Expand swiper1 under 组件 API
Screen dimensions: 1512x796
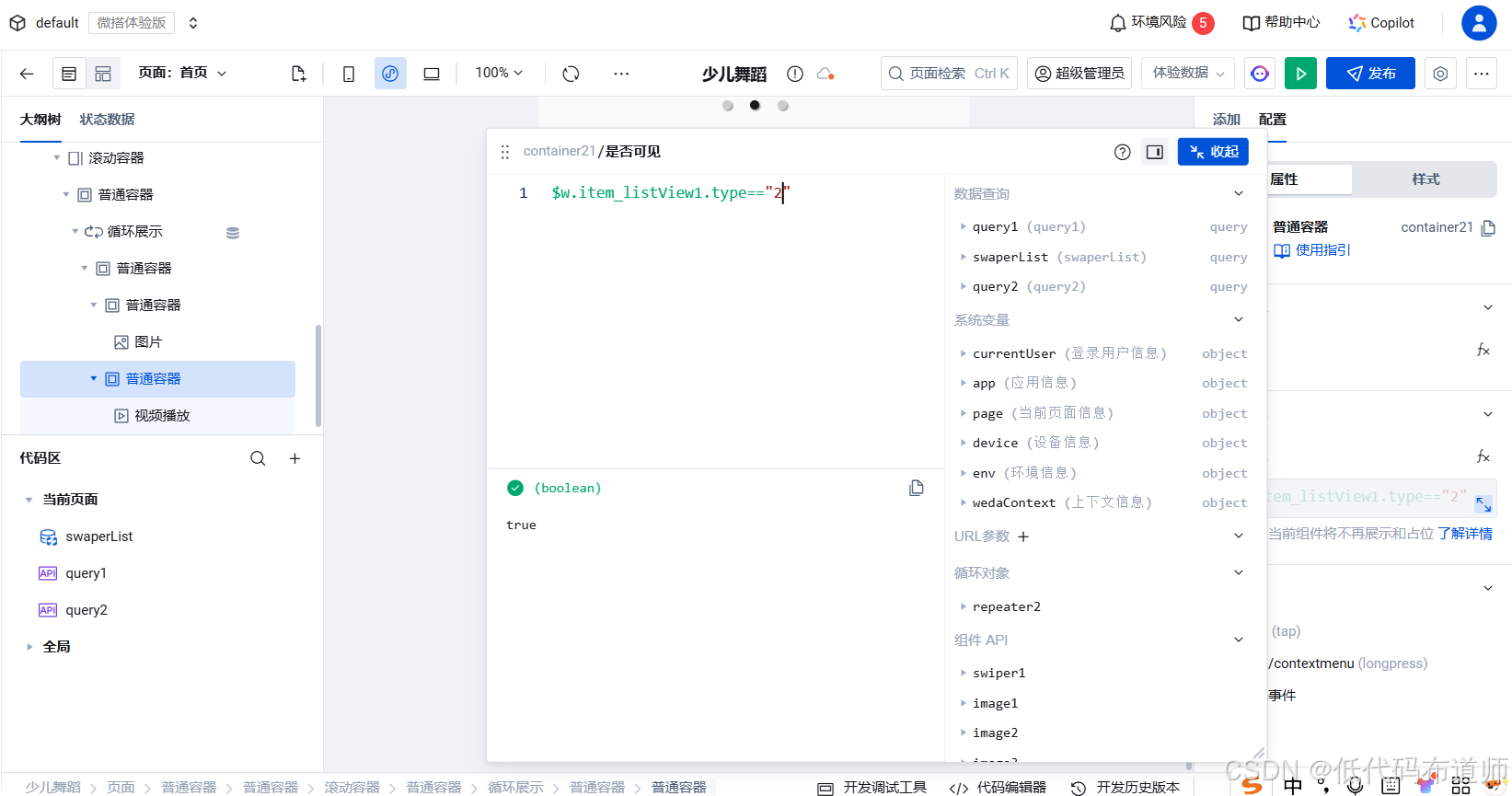click(x=964, y=674)
